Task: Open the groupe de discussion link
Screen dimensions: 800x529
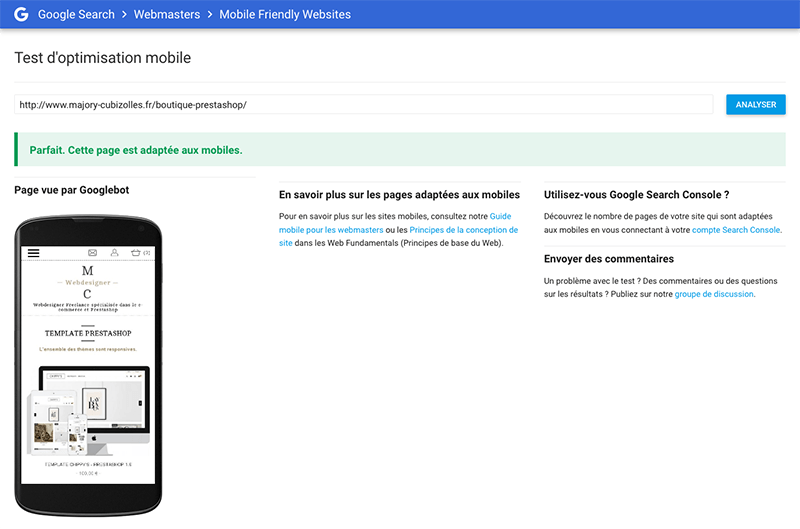Action: tap(713, 294)
